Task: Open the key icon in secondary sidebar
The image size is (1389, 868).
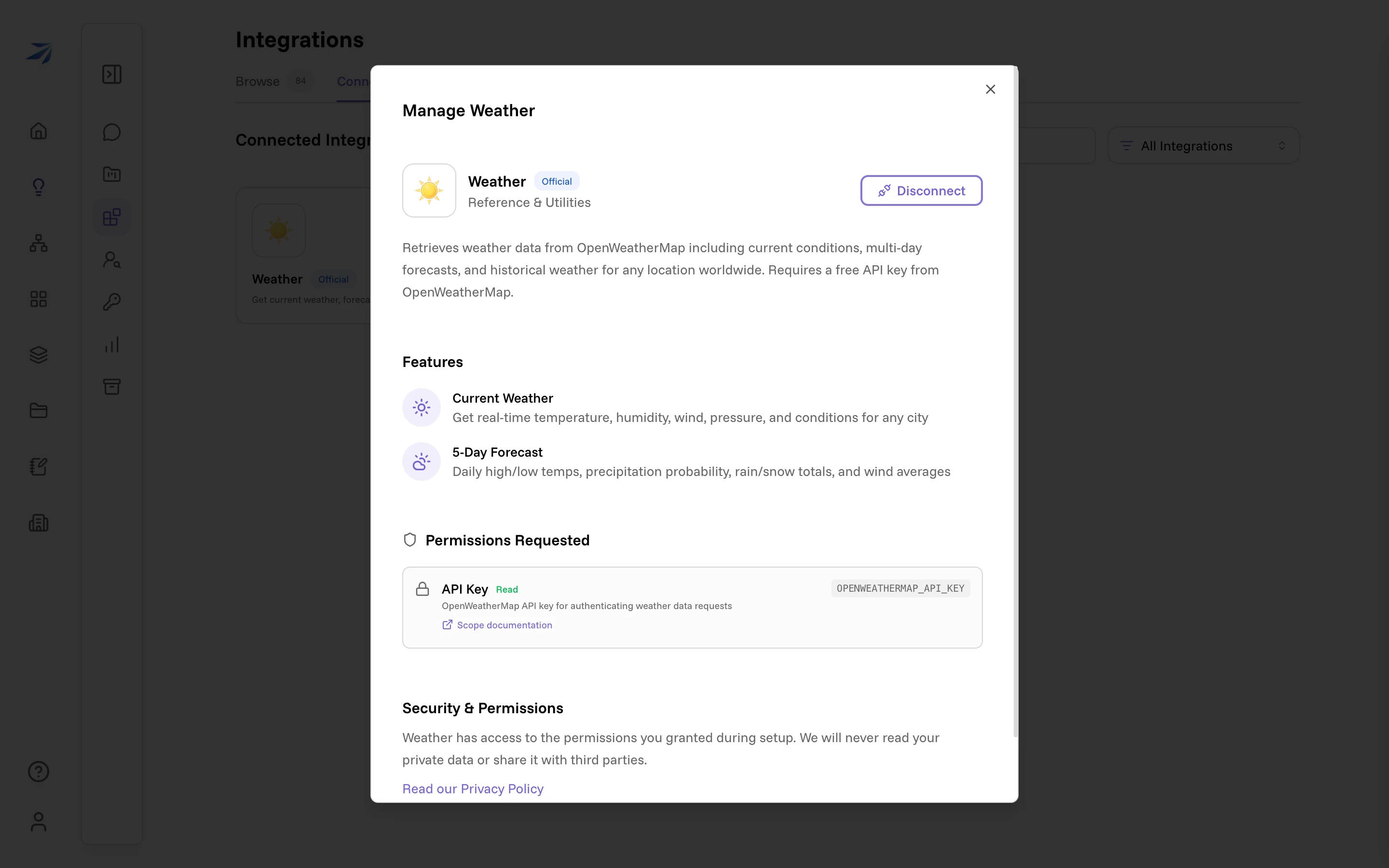Action: 112,301
